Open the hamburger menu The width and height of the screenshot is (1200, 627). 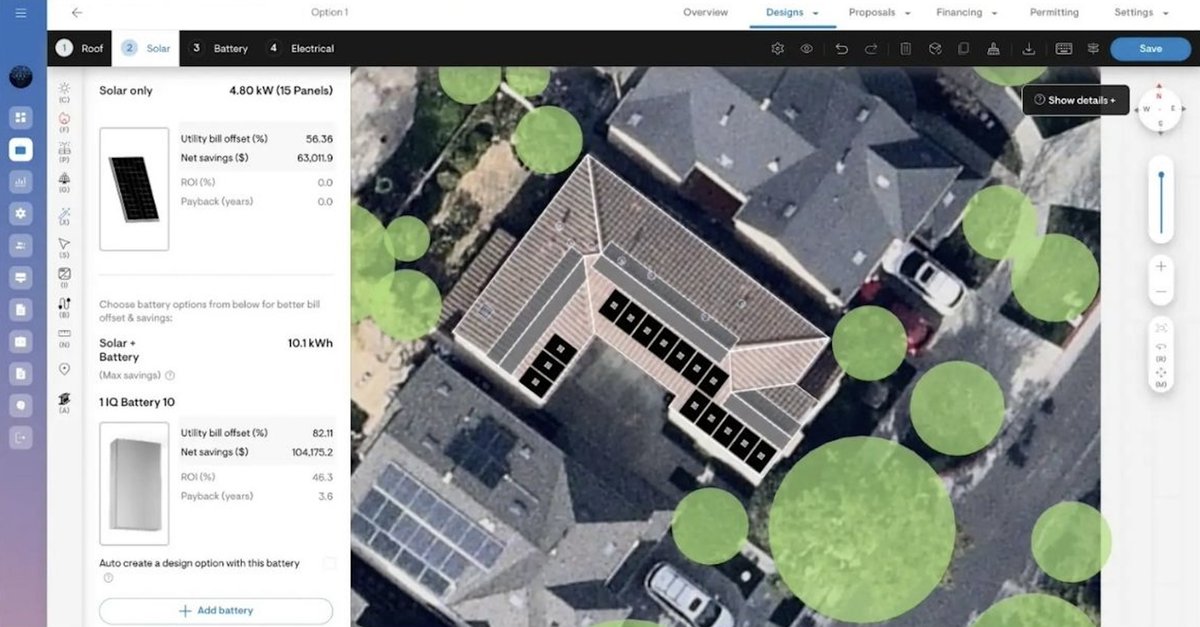pos(22,13)
